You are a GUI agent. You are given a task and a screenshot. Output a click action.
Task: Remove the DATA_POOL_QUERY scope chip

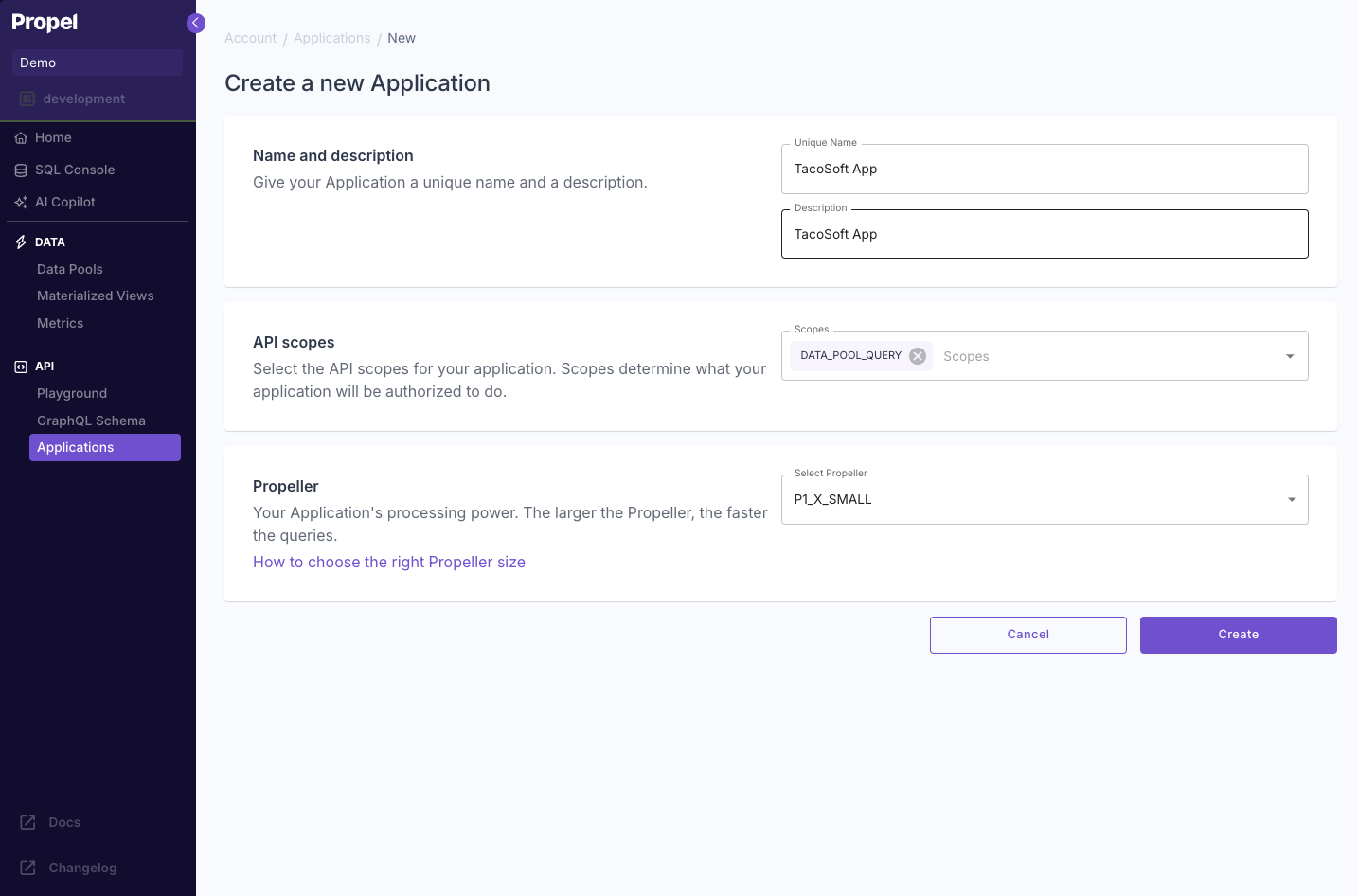(x=917, y=355)
